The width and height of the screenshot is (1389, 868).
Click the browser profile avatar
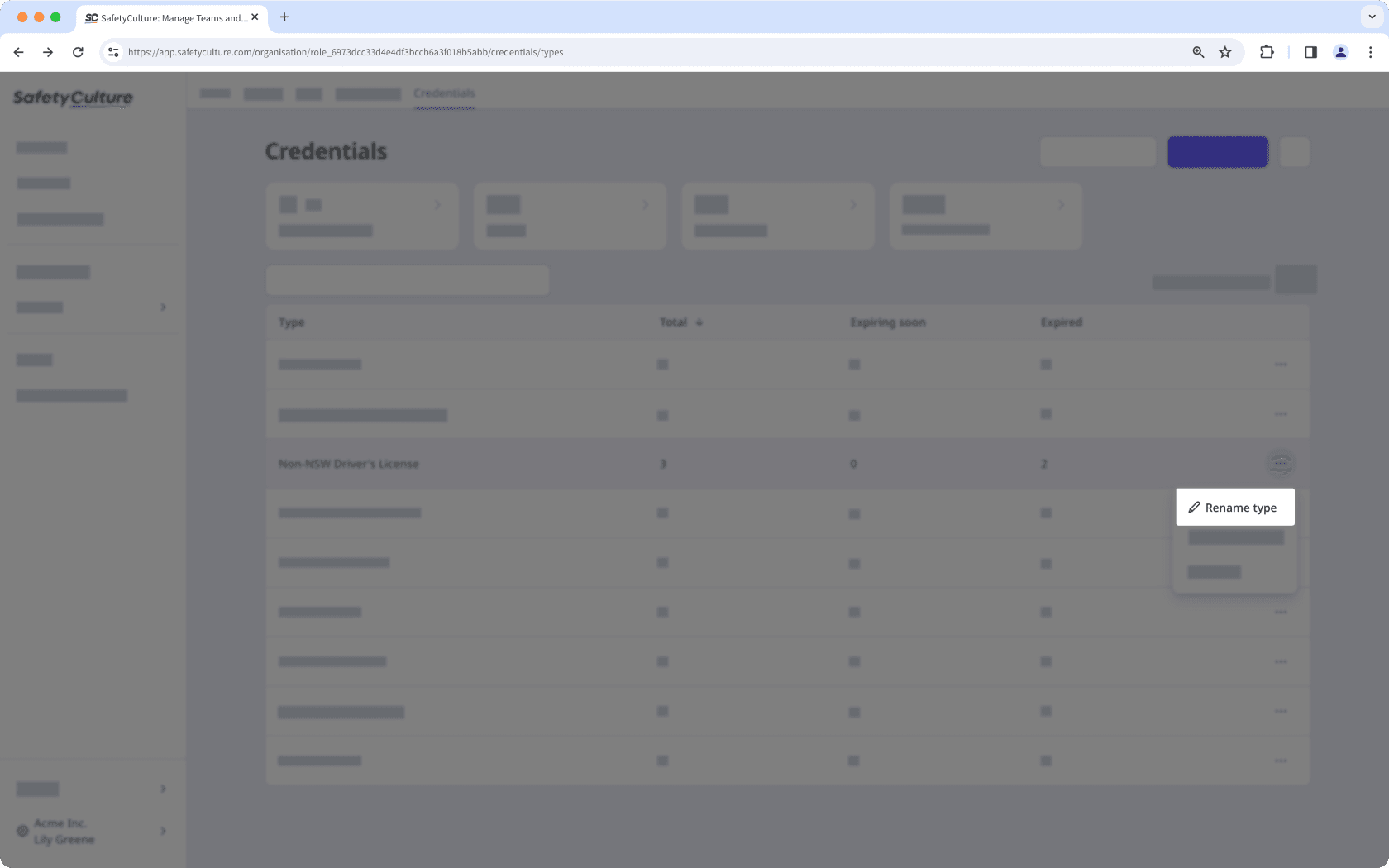(x=1339, y=51)
